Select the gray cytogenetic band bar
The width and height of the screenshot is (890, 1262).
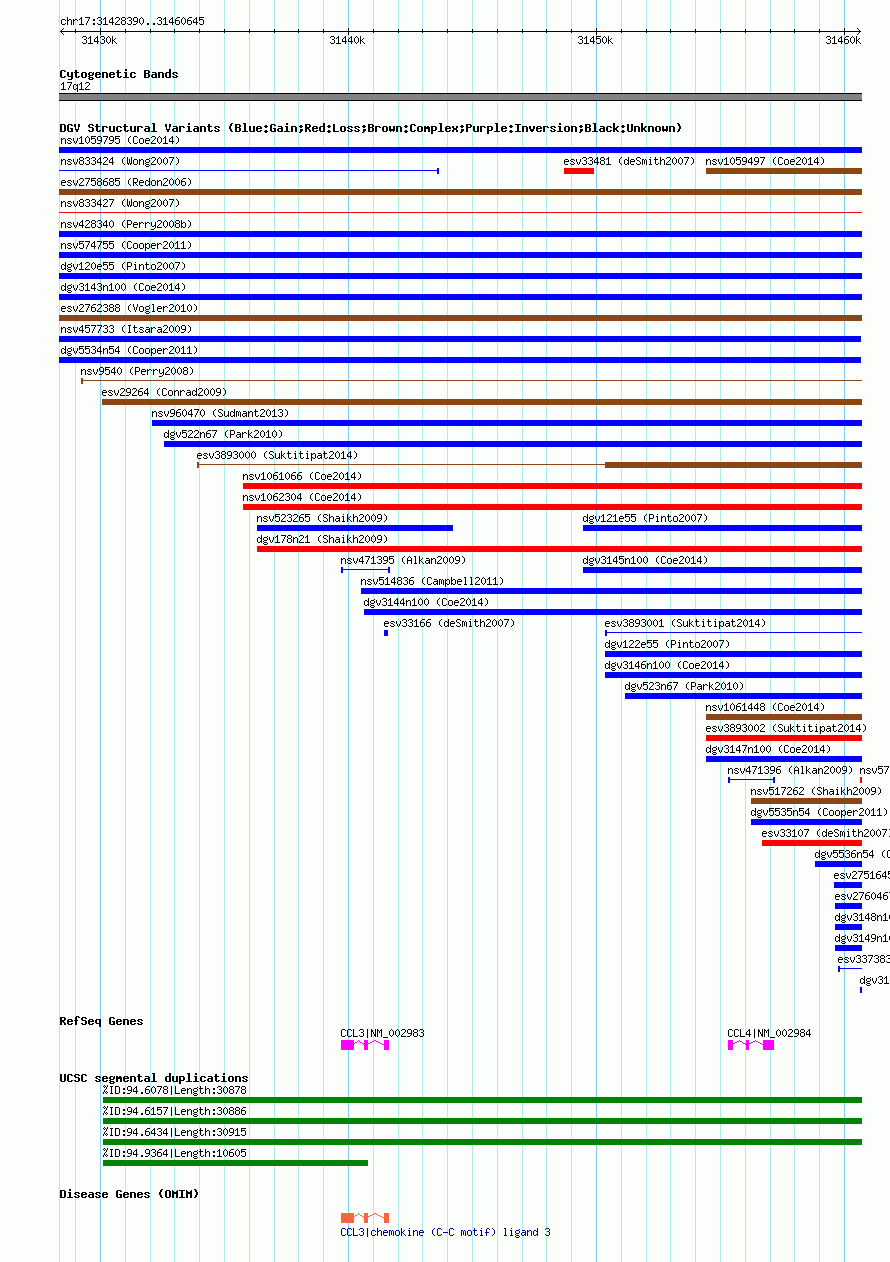[461, 97]
